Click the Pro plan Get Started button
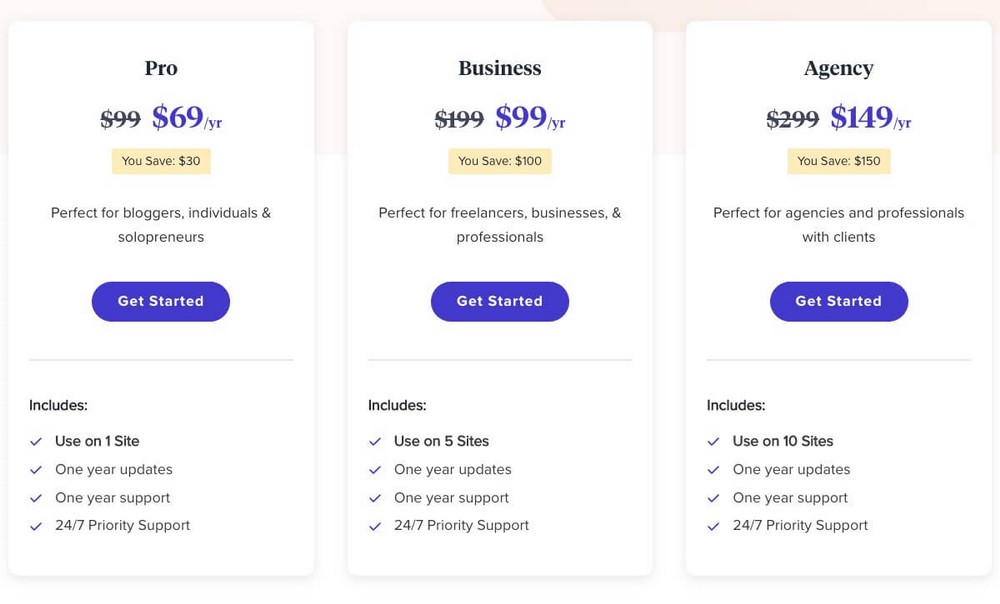 [x=161, y=301]
